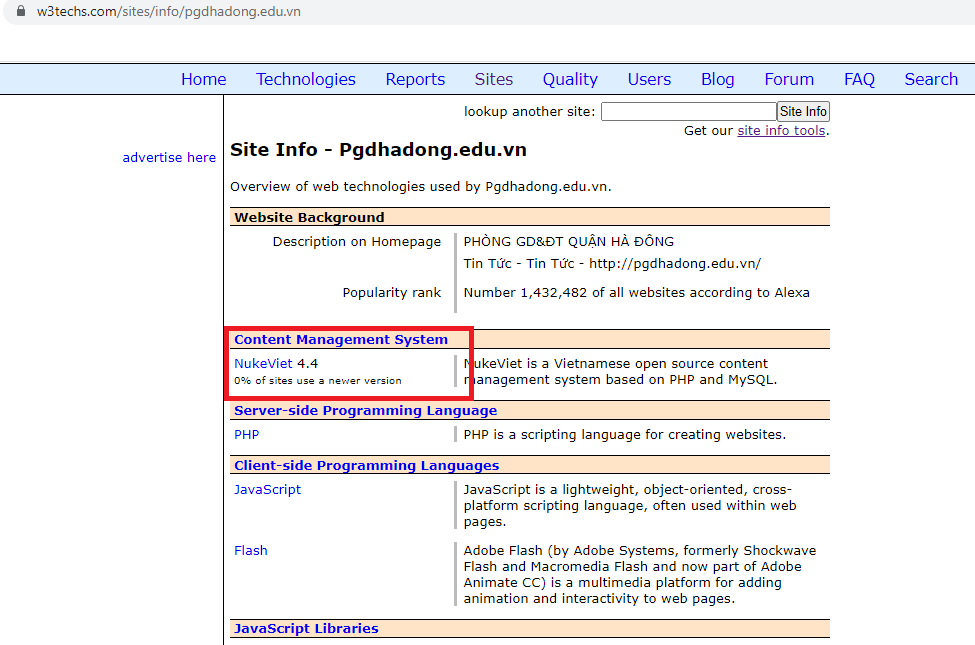
Task: Open the Client-side Programming Languages heading link
Action: [366, 465]
